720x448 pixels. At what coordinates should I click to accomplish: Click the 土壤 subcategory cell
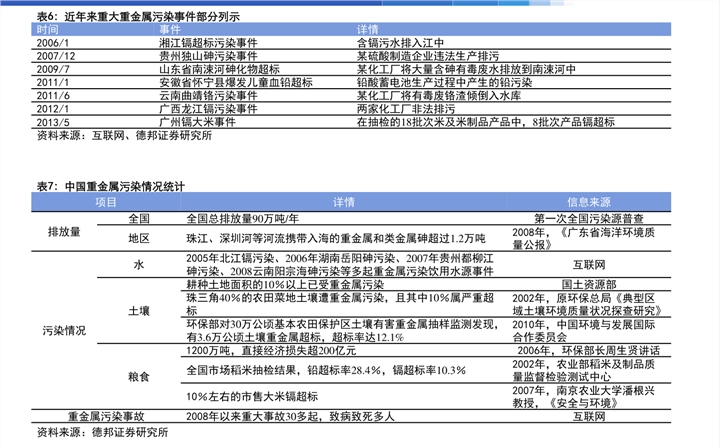pos(139,311)
